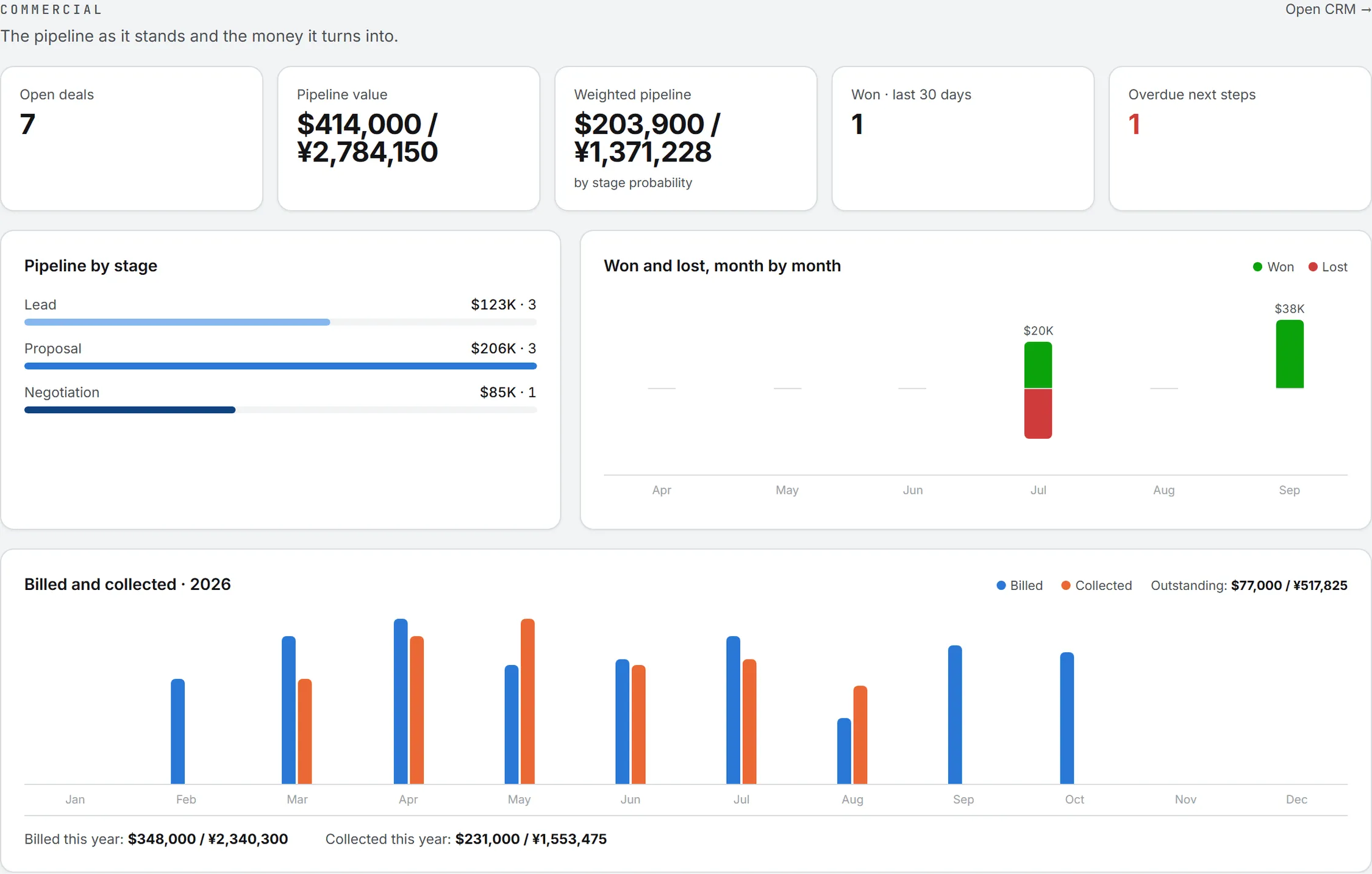Click the green Sep won bar
The width and height of the screenshot is (1372, 874).
[1290, 354]
